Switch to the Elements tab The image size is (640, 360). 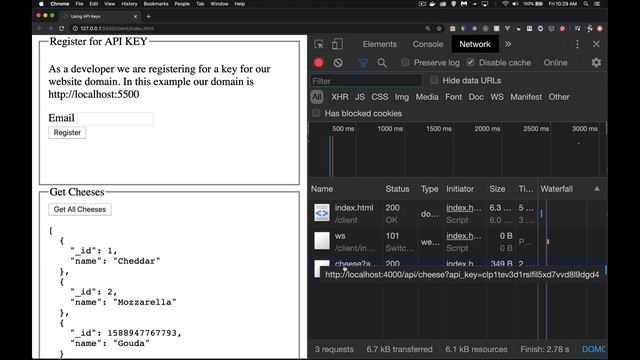(380, 44)
